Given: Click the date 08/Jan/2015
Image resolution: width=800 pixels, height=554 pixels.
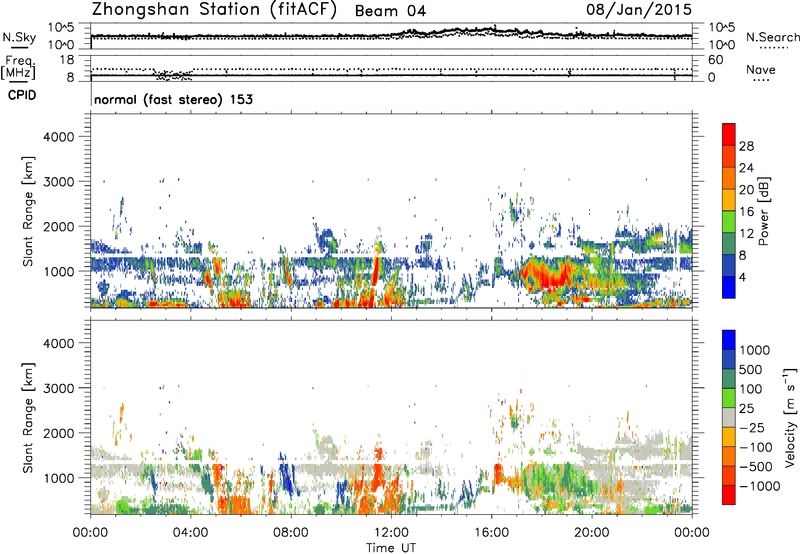Looking at the screenshot, I should (639, 10).
